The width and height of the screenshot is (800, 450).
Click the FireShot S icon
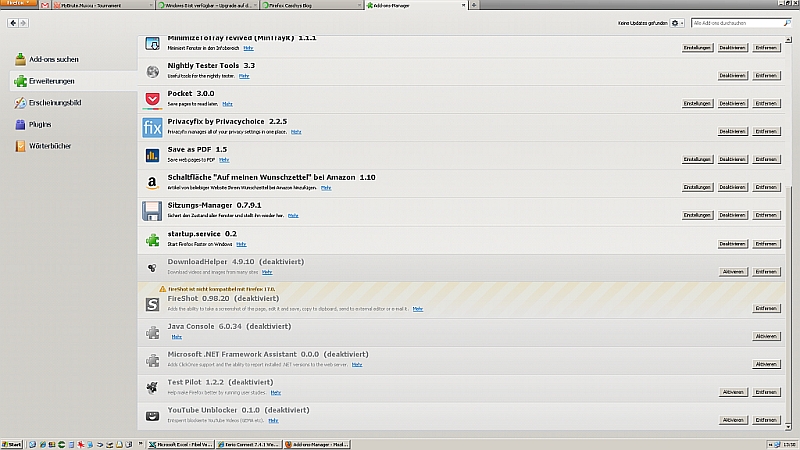(152, 305)
